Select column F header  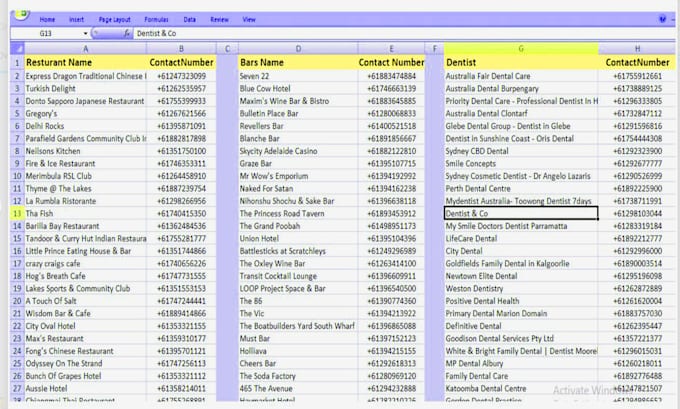[x=435, y=49]
